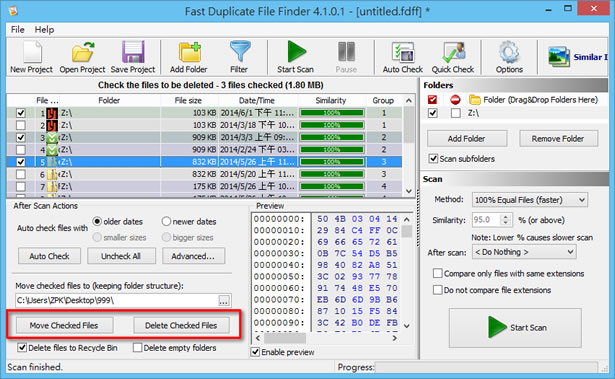
Task: Open the scan Method dropdown
Action: [529, 200]
